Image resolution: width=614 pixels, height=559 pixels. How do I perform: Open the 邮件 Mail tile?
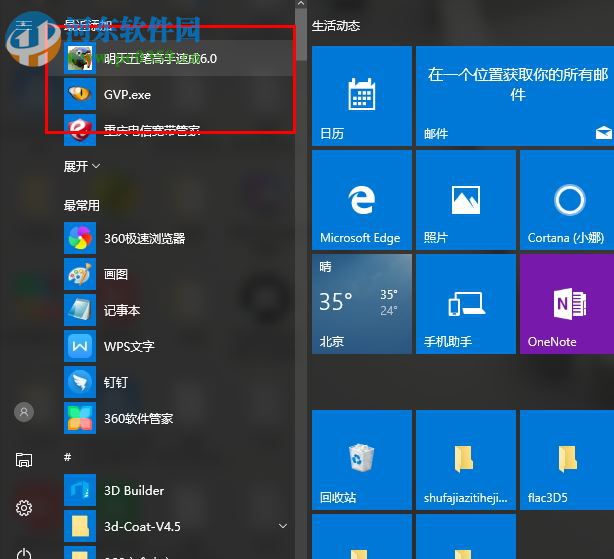515,96
